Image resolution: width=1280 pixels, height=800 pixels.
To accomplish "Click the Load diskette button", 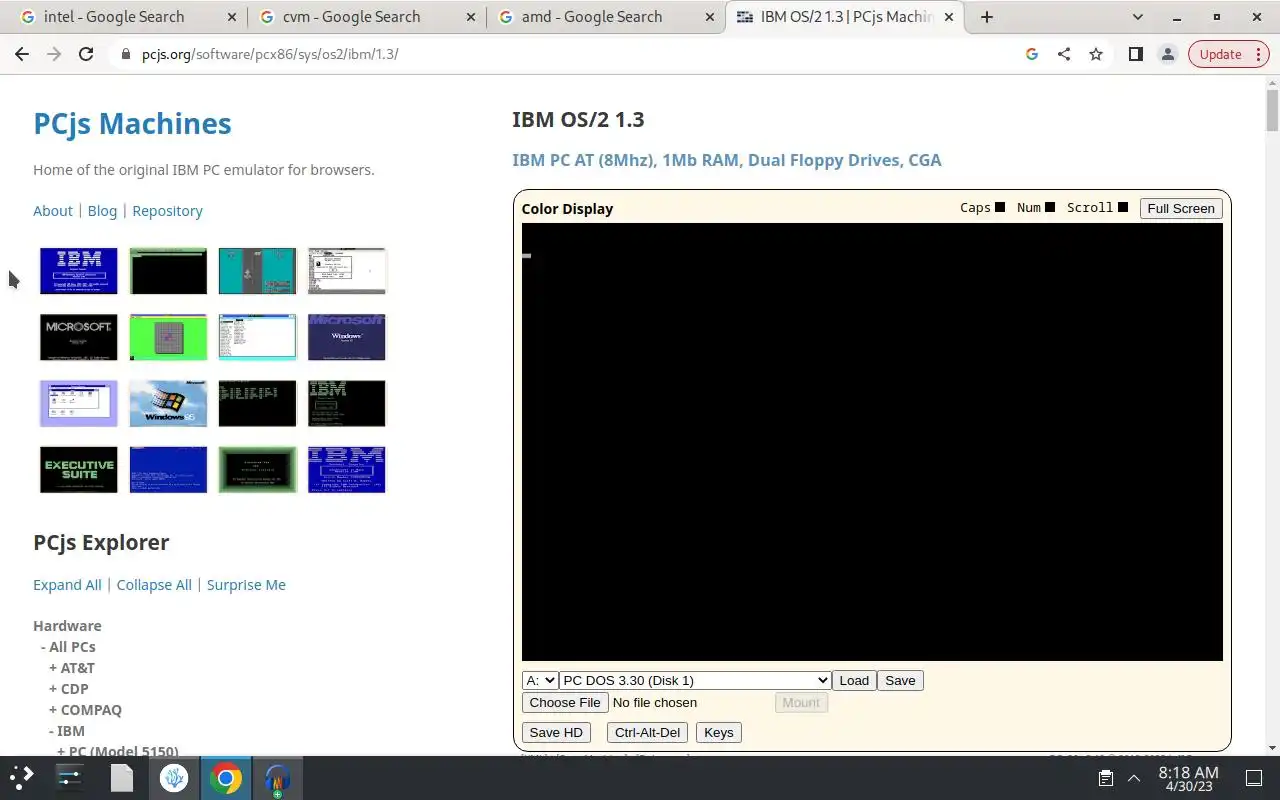I will [x=854, y=680].
